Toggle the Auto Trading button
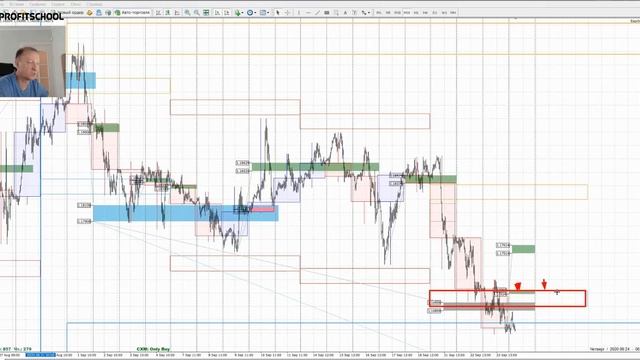 [x=132, y=13]
